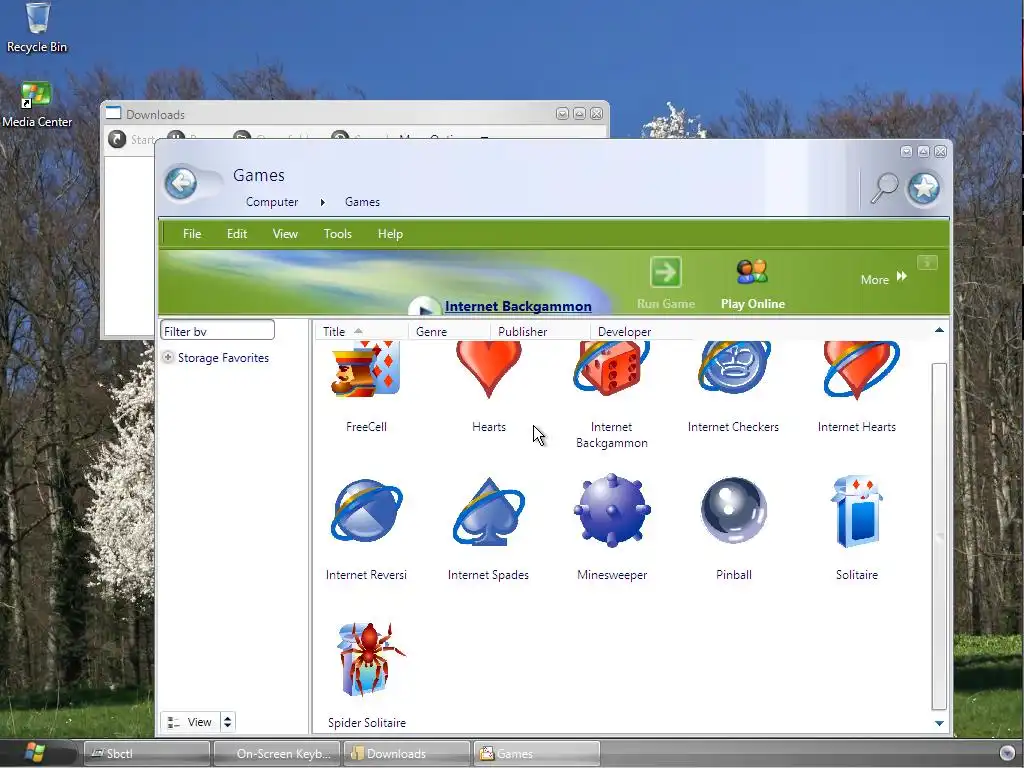The width and height of the screenshot is (1024, 768).
Task: Click the scrollbar up arrow in games list
Action: click(x=939, y=330)
